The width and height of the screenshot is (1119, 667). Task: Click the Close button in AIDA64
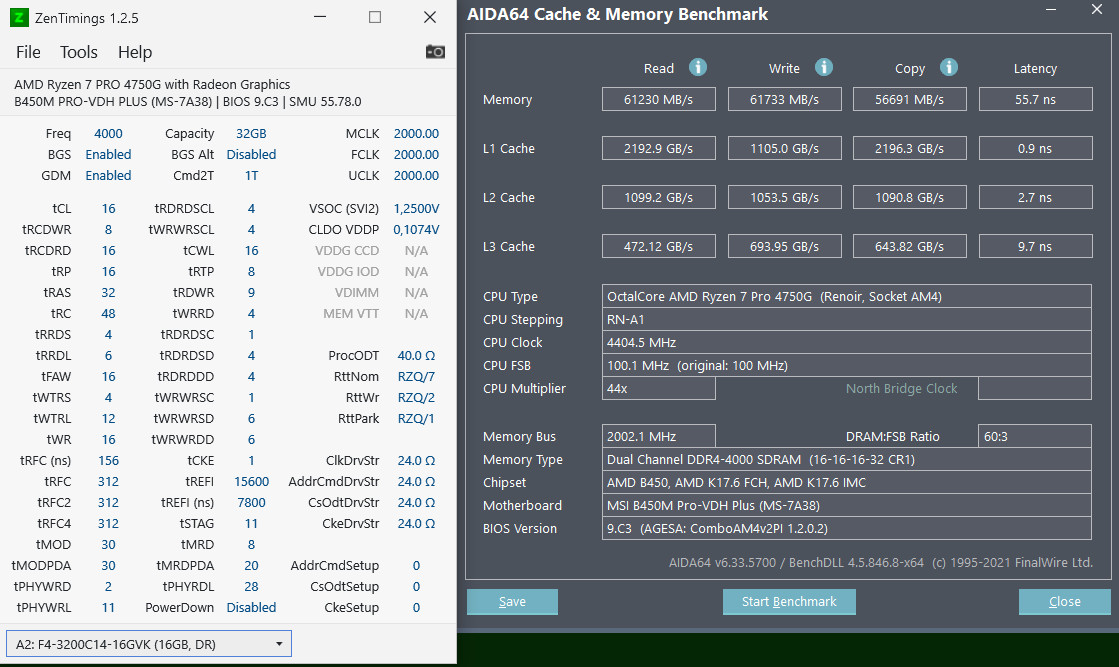(1064, 602)
